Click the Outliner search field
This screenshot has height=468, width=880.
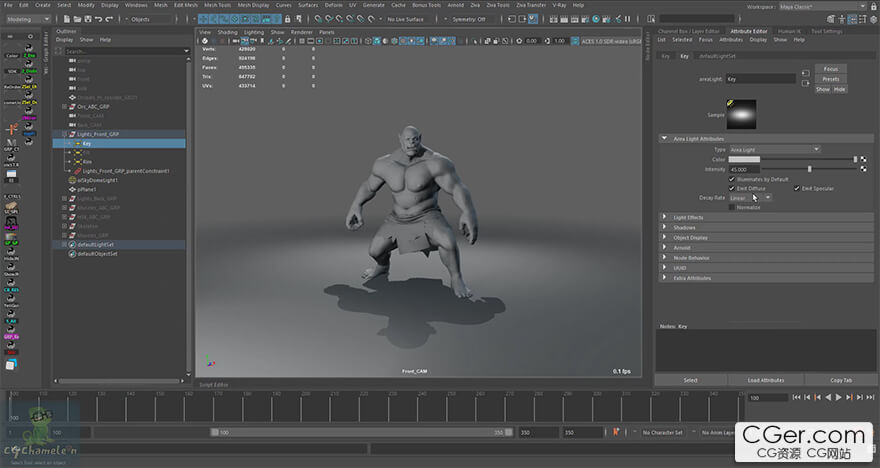click(126, 51)
